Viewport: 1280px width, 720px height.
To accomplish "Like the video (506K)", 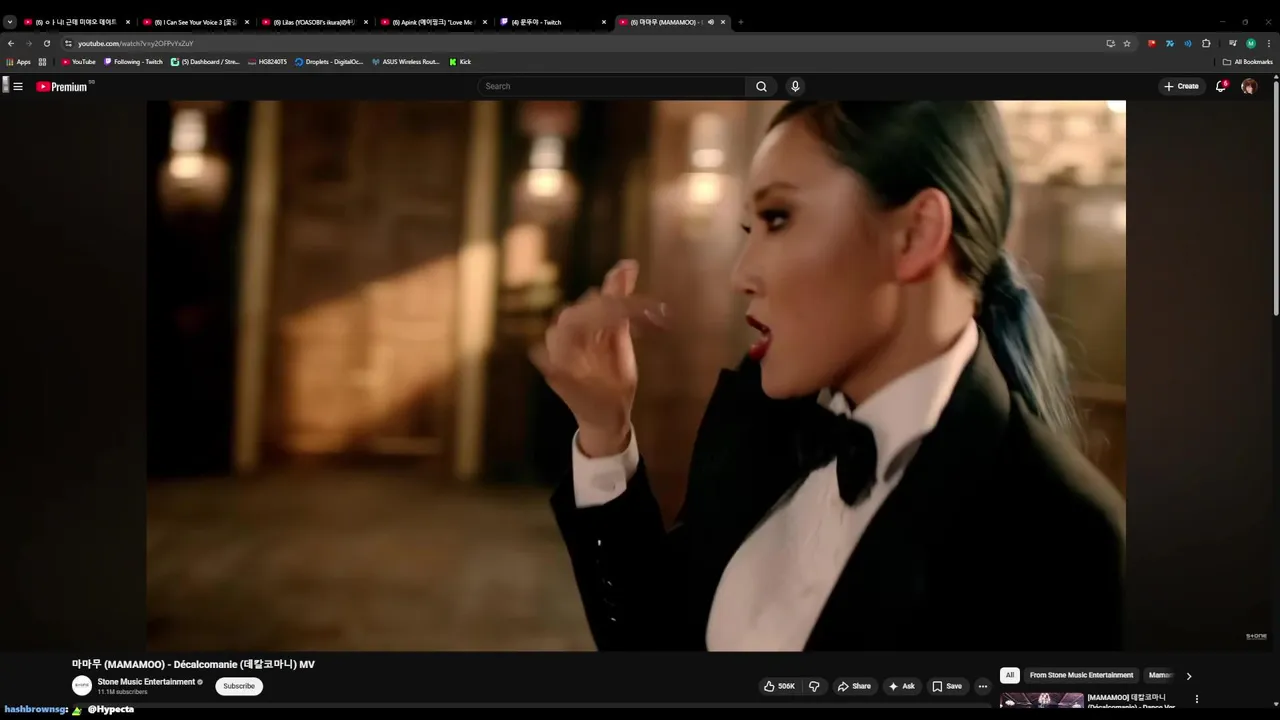I will (x=780, y=686).
